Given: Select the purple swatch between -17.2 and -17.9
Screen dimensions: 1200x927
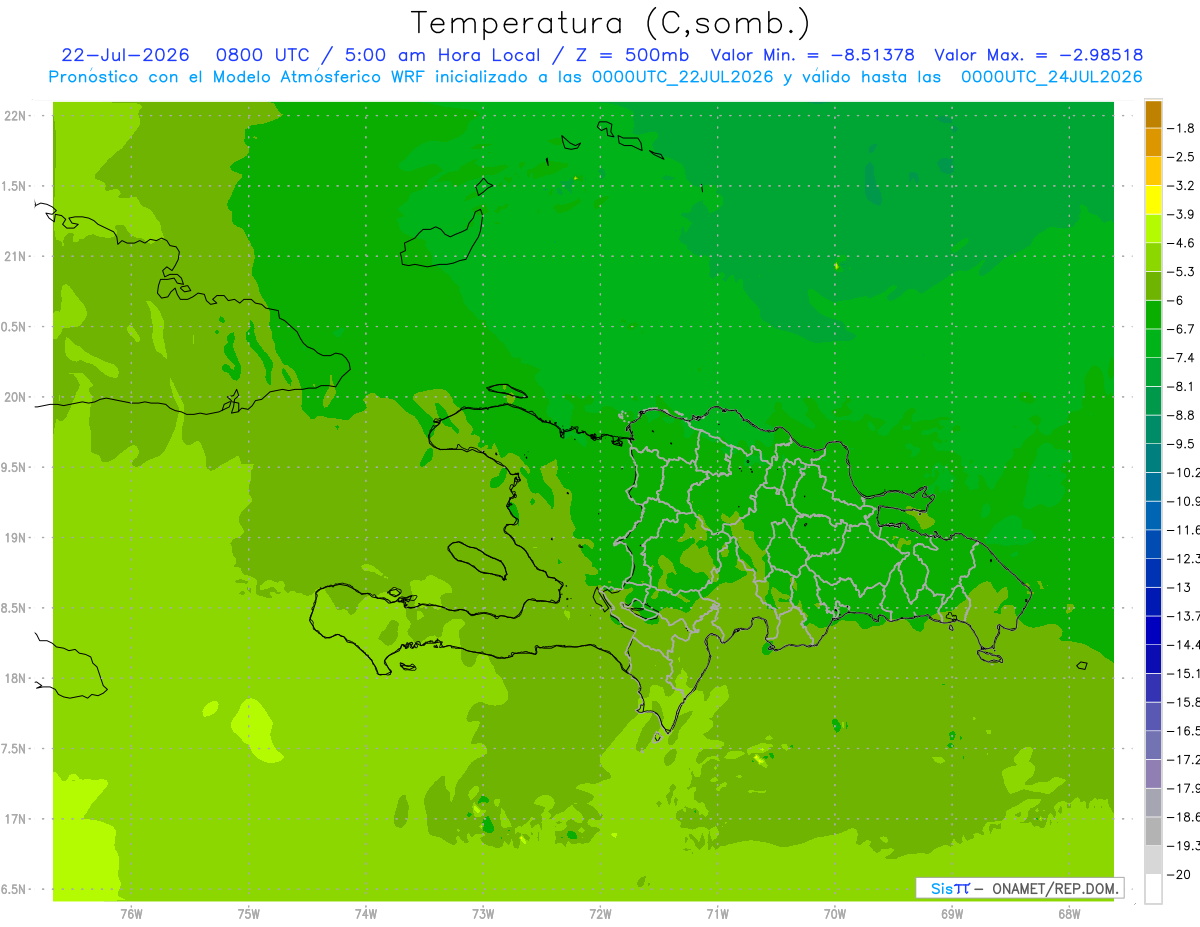Looking at the screenshot, I should 1153,772.
